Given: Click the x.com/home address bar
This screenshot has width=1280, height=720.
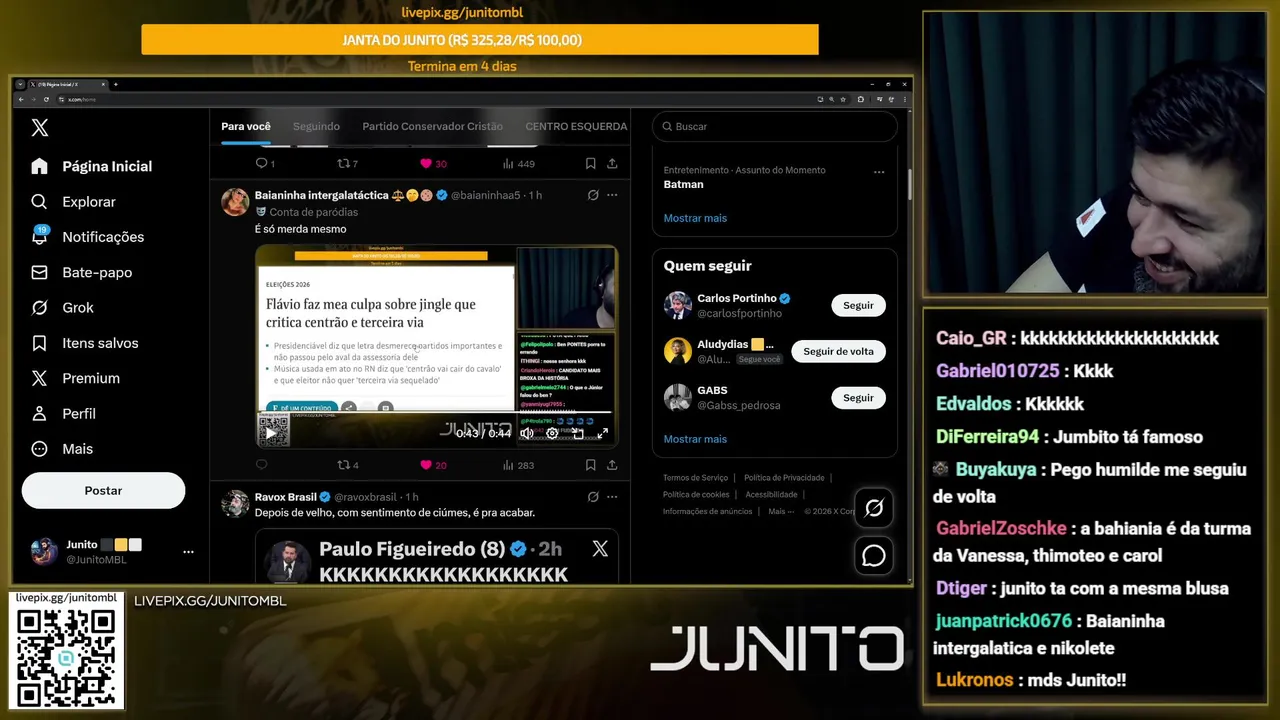Looking at the screenshot, I should (x=435, y=99).
